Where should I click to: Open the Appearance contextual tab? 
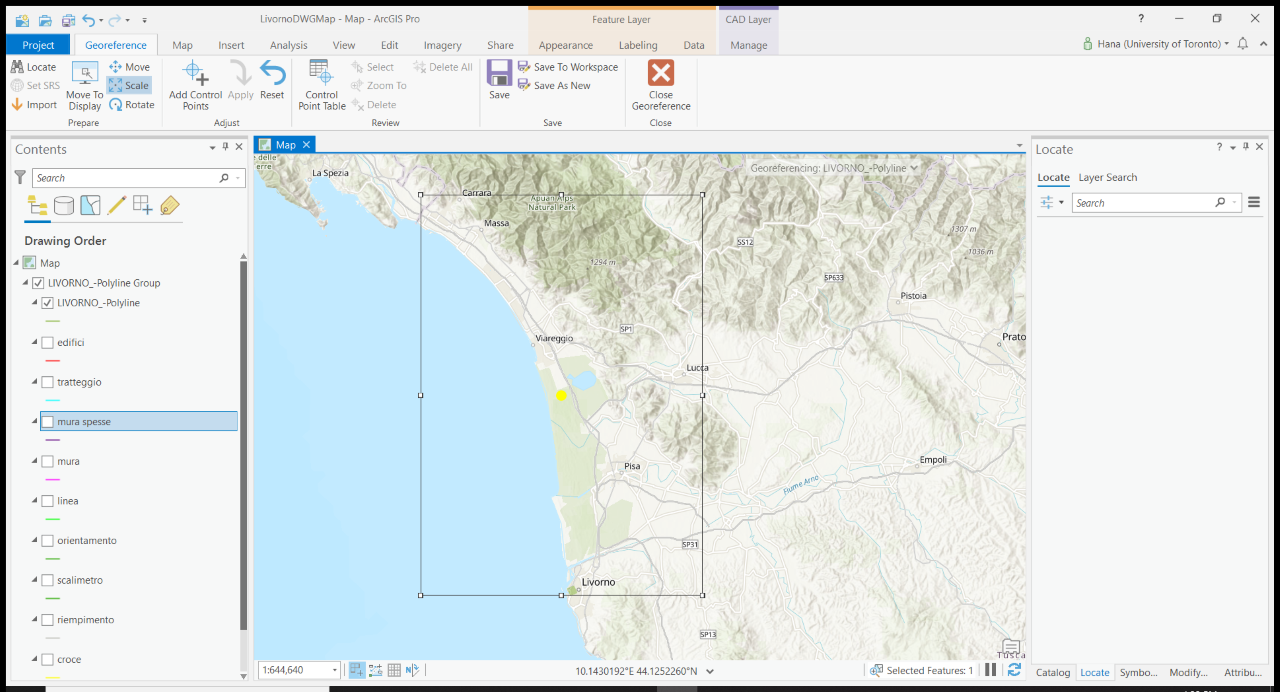click(566, 45)
